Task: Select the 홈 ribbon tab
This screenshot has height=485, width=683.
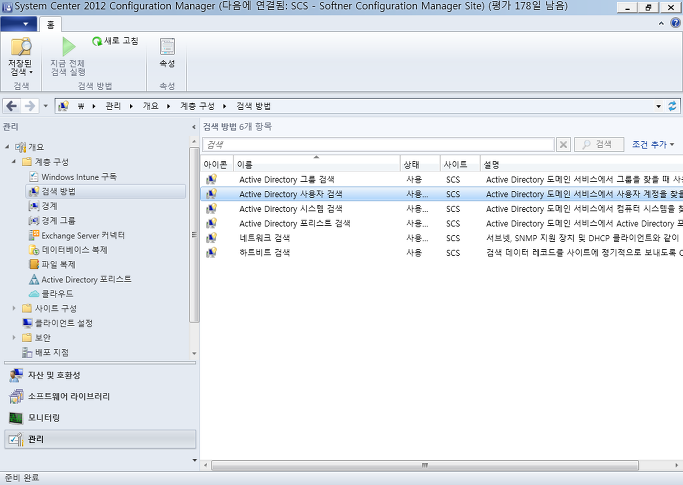Action: click(x=51, y=24)
